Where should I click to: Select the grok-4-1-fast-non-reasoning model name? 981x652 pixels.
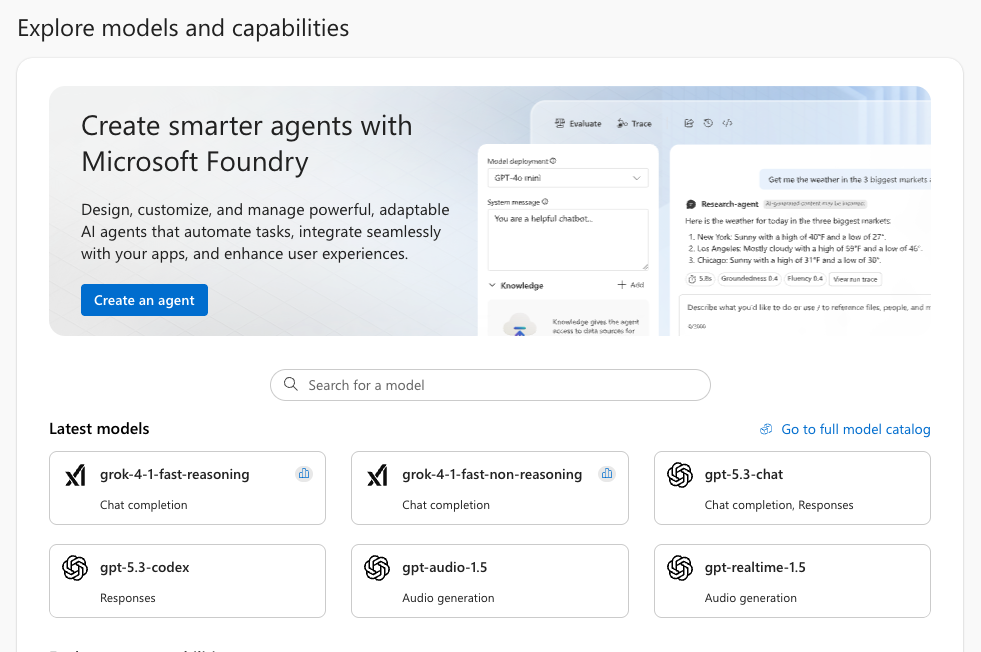pos(491,474)
